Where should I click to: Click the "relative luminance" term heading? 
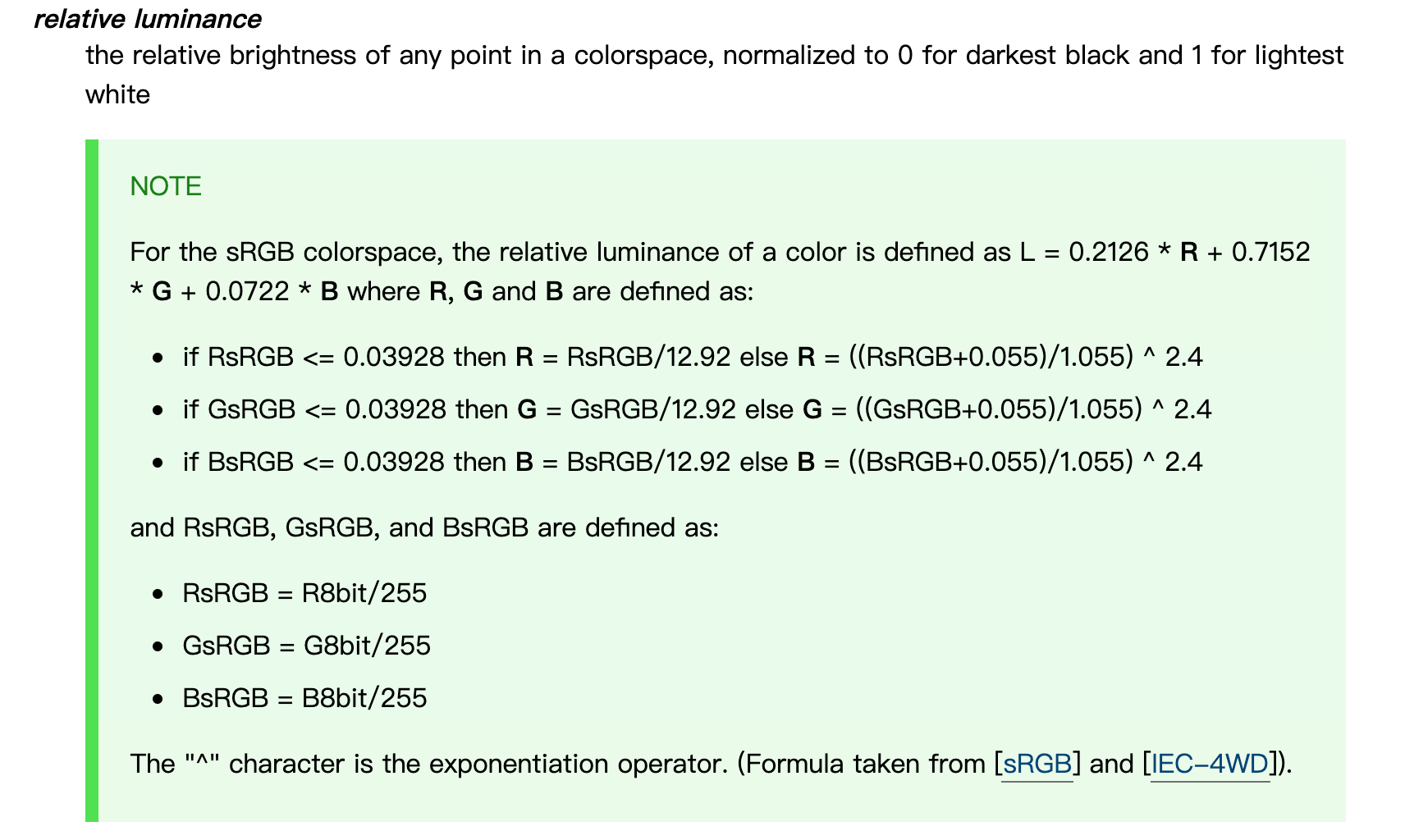(x=148, y=19)
